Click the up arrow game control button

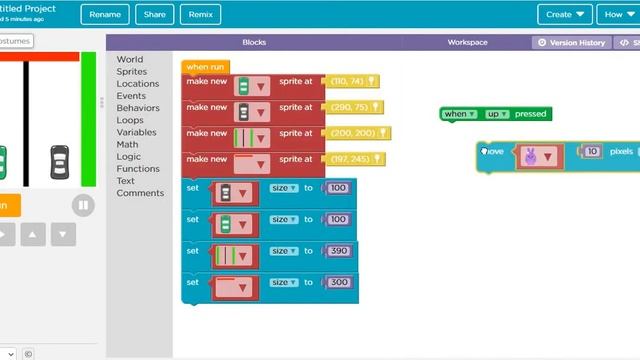tap(33, 235)
